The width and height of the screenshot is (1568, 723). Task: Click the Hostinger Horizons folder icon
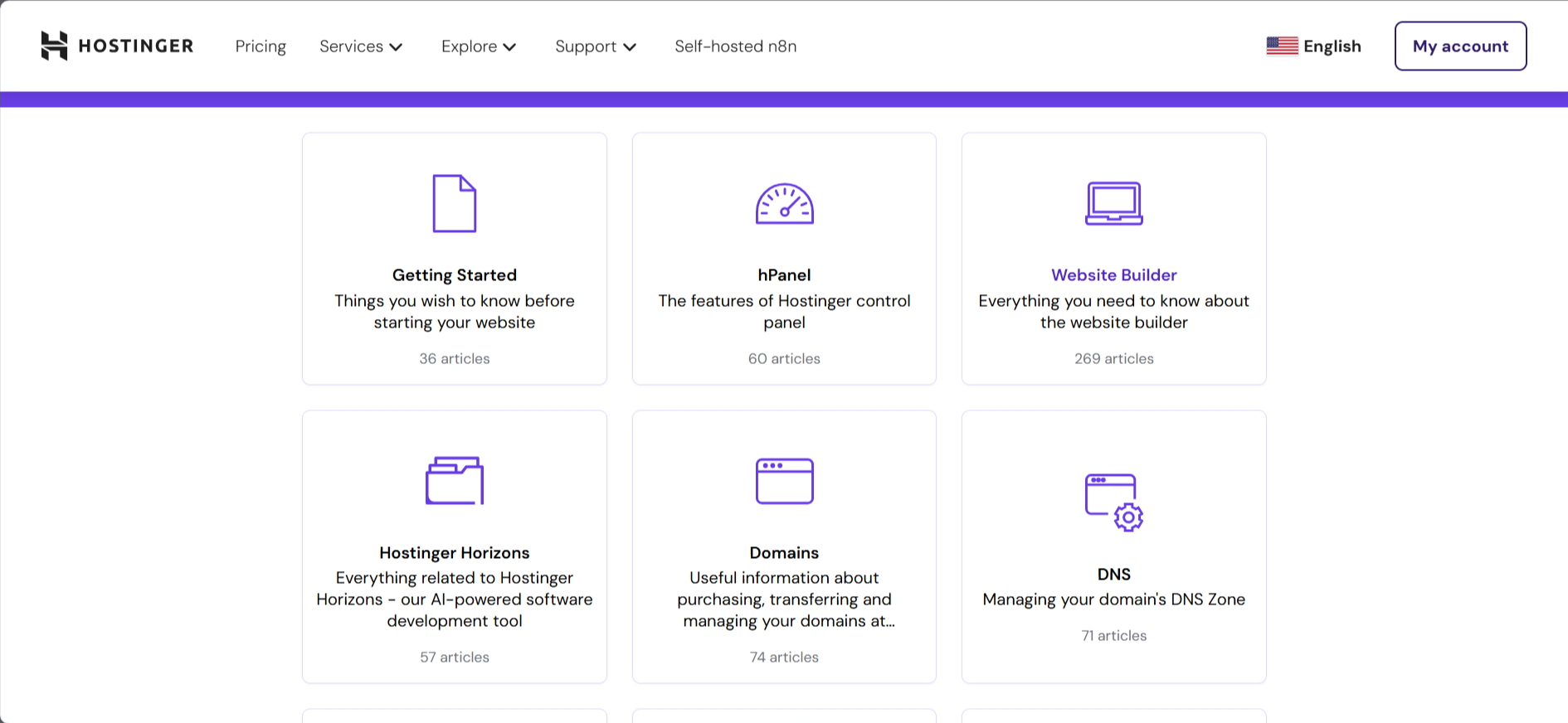tap(455, 481)
